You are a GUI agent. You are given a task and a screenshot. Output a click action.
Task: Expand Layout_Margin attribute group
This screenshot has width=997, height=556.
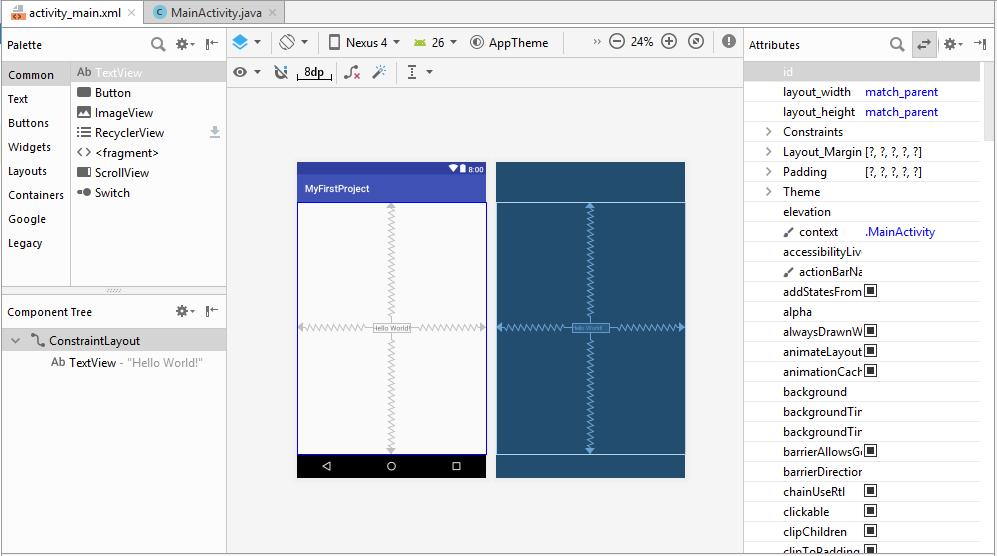coord(769,152)
